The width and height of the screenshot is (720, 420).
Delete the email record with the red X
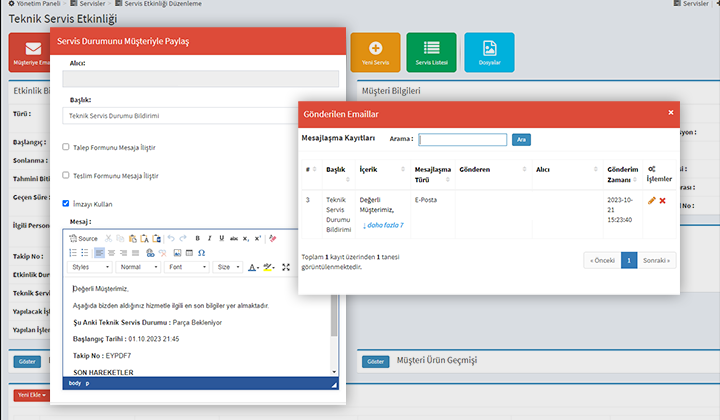click(x=663, y=201)
